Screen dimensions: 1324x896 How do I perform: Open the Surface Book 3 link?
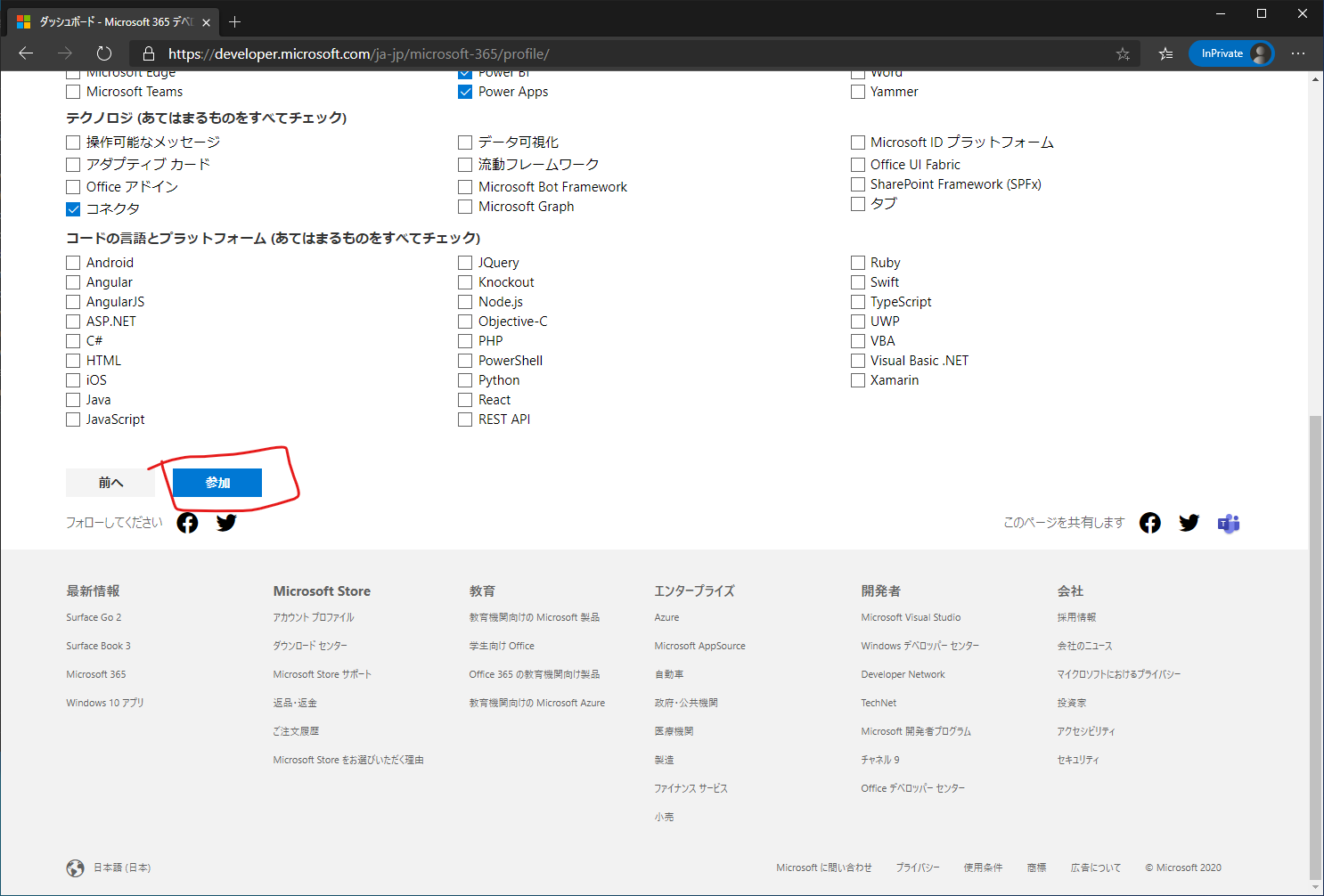pyautogui.click(x=98, y=646)
